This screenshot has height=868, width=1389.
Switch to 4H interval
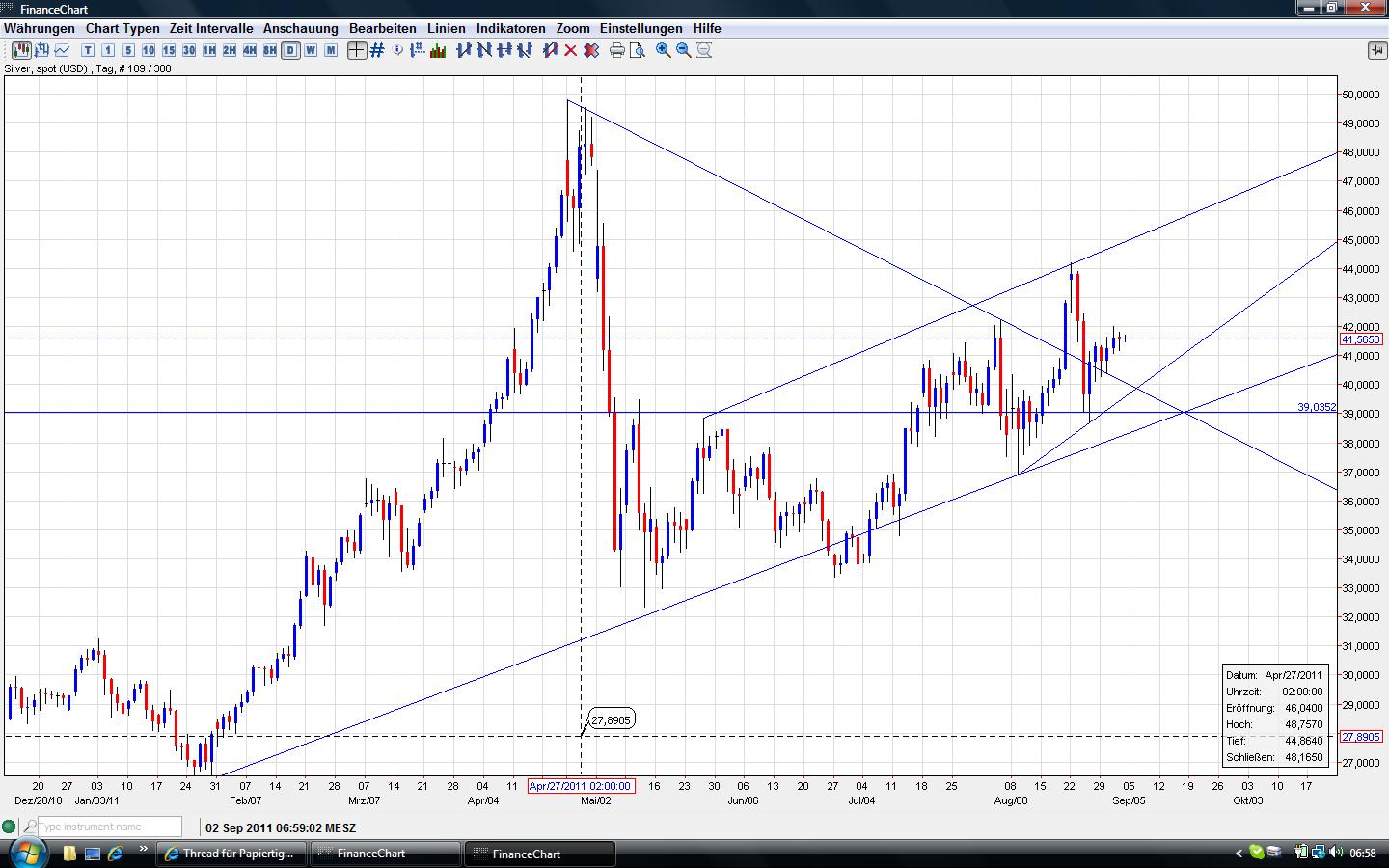(250, 50)
